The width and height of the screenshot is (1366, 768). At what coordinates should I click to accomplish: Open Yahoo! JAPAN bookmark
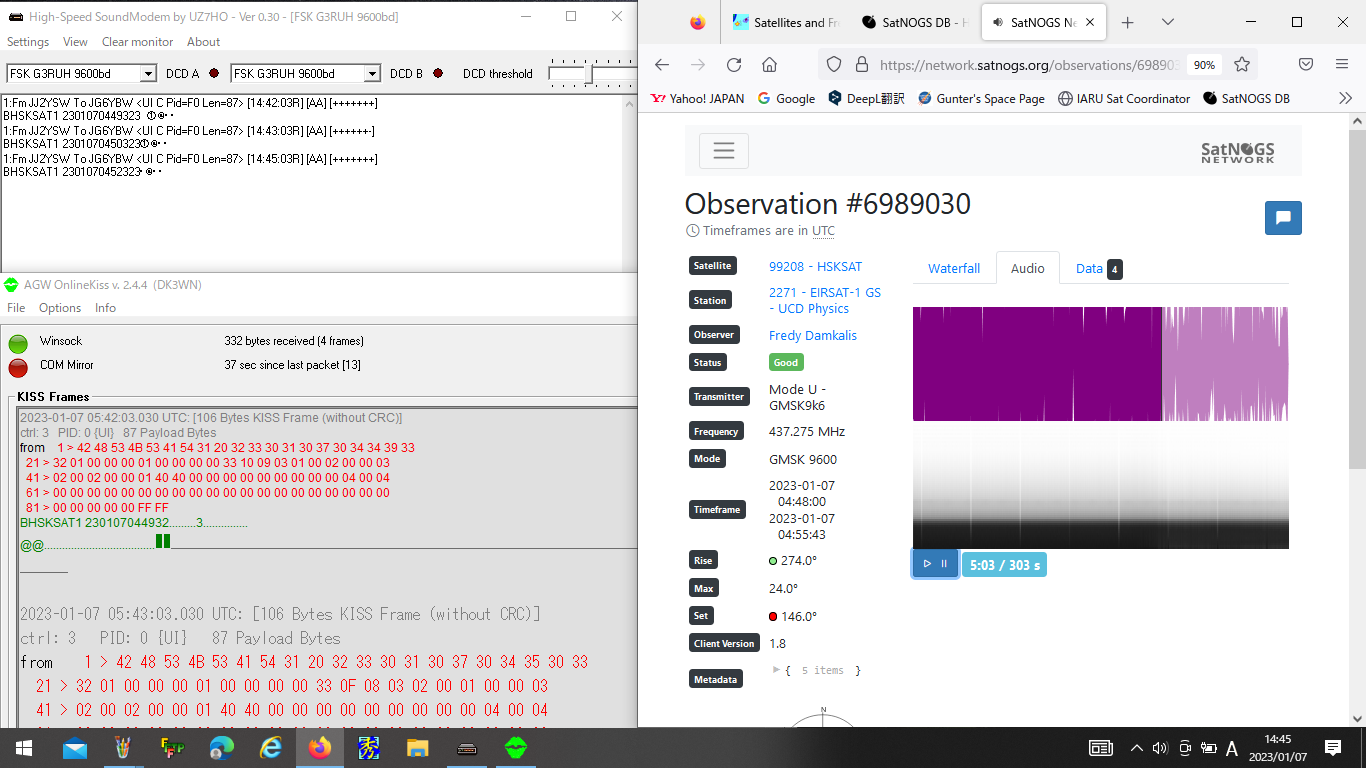point(697,98)
